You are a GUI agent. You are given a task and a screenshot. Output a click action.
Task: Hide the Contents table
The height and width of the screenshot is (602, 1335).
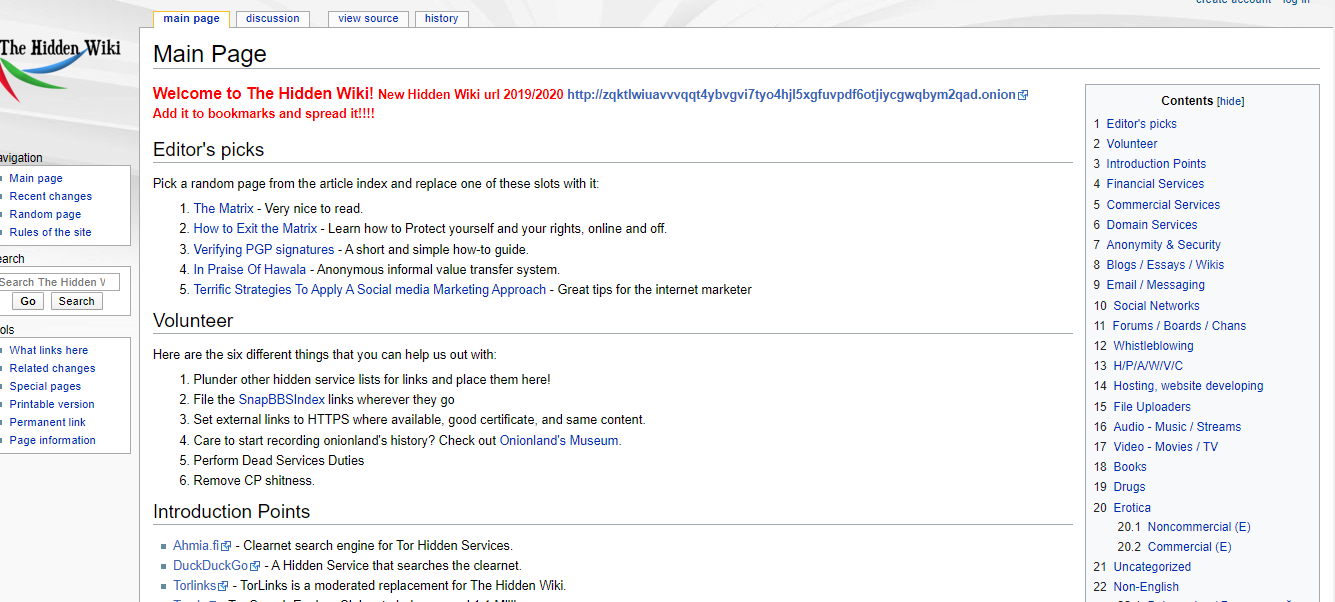(x=1230, y=101)
